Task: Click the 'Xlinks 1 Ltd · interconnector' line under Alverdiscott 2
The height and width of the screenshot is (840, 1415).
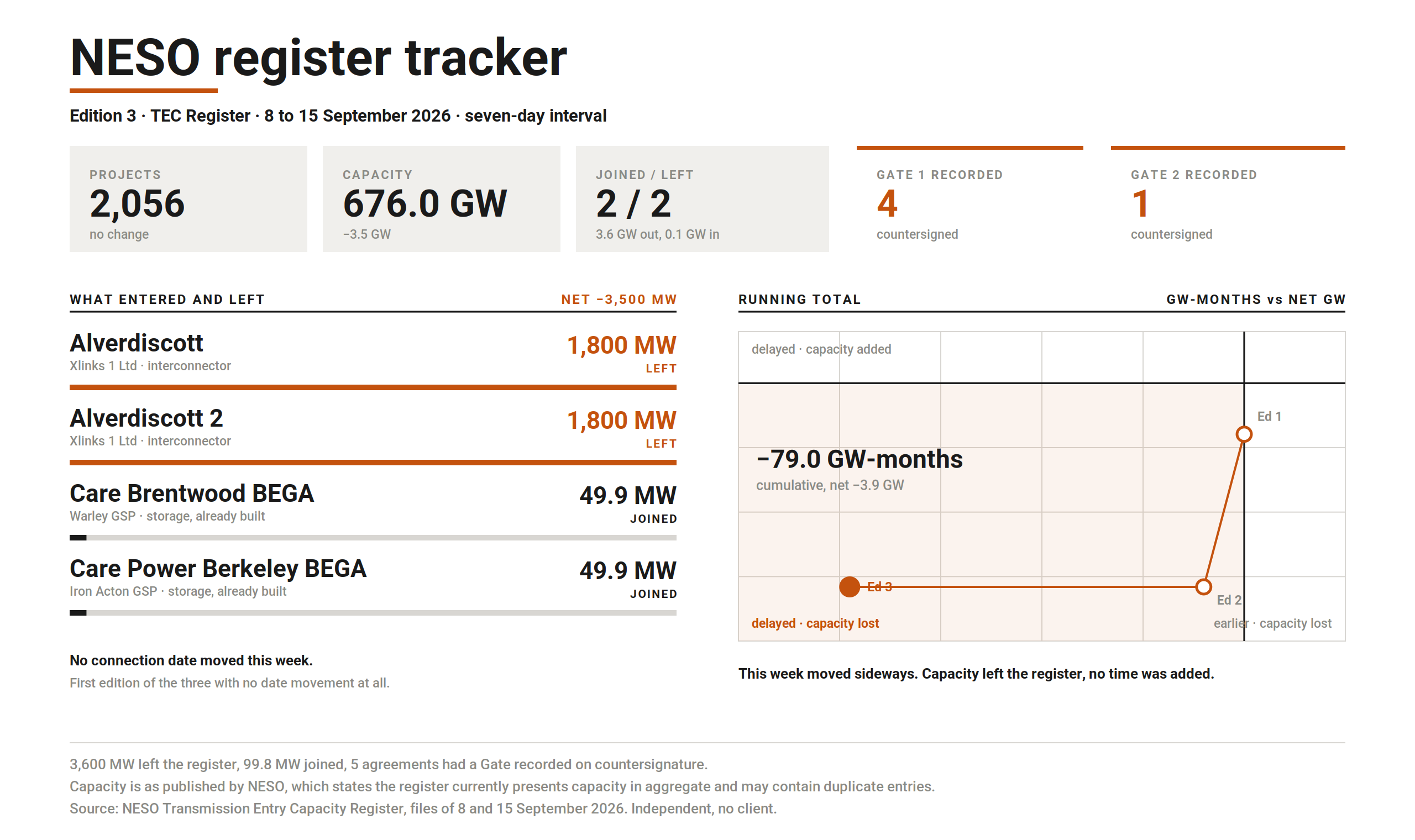Action: click(150, 441)
